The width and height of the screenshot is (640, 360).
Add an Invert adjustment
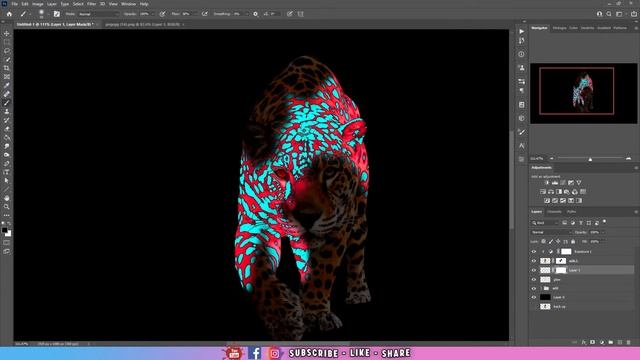(547, 200)
